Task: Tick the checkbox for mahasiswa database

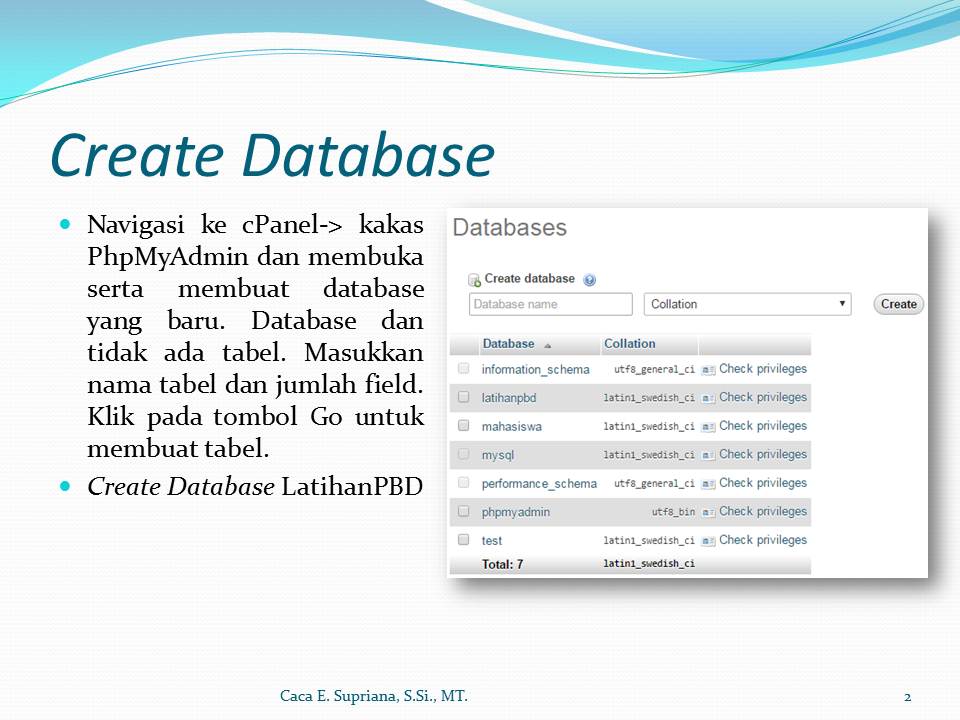Action: (463, 425)
